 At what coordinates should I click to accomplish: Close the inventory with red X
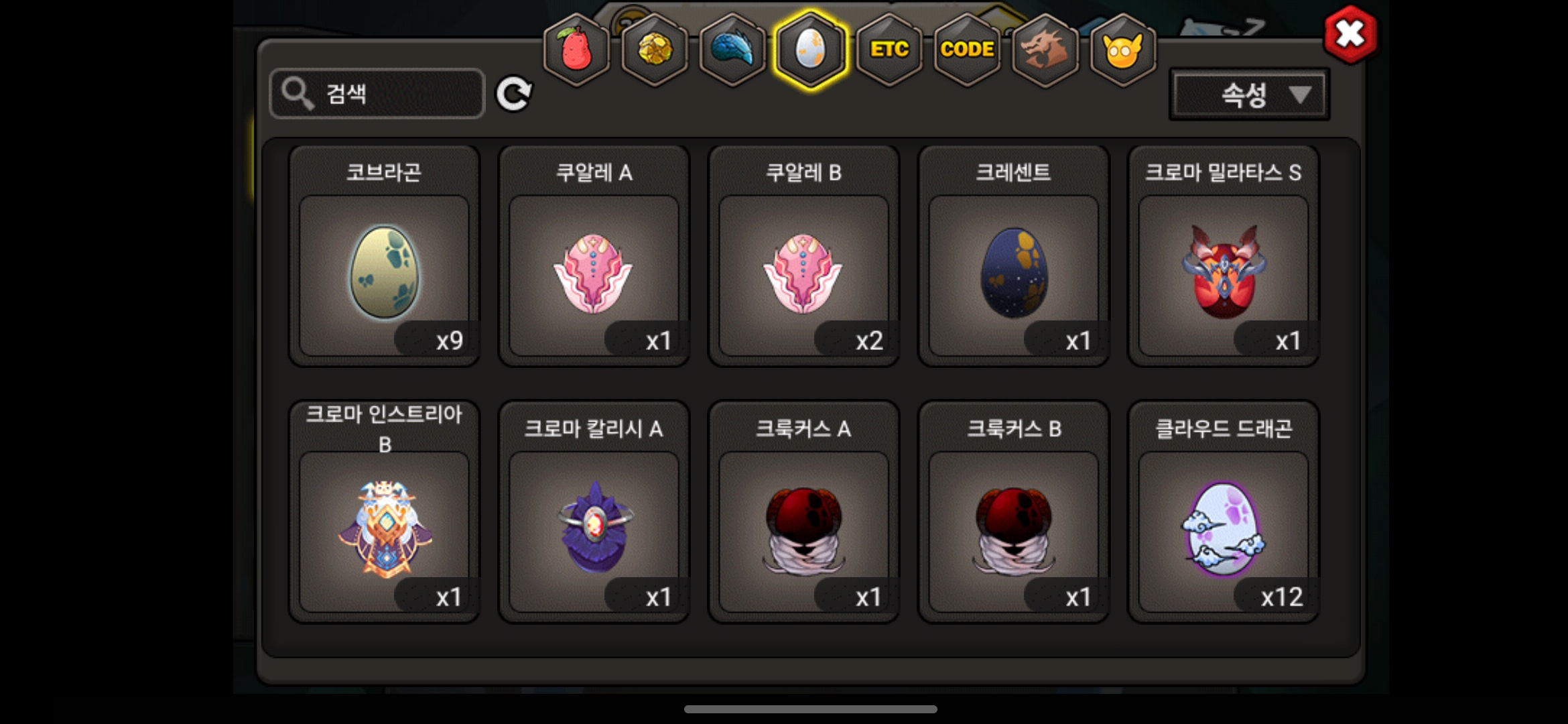coord(1350,35)
